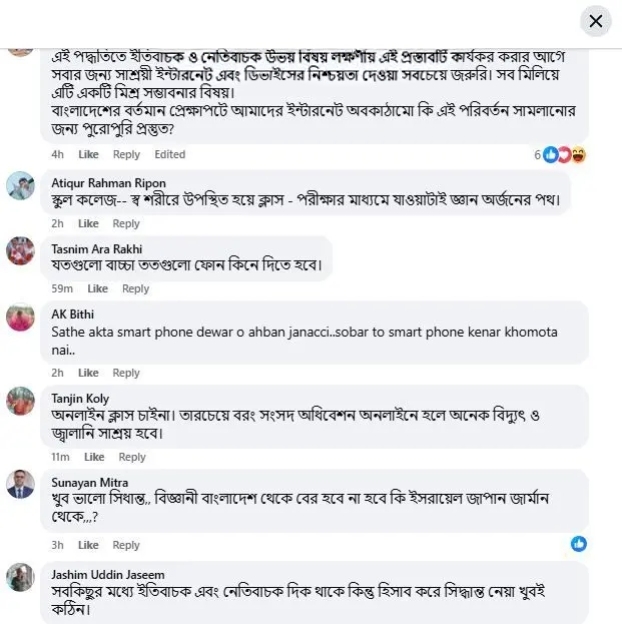Reply to Tasnim Ara Rakhi's comment
Screen dimensions: 622x624
click(x=135, y=289)
